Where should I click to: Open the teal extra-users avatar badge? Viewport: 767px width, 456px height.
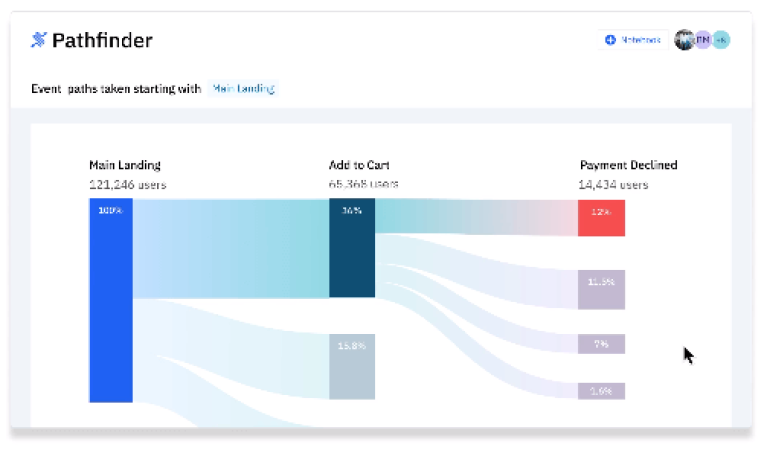(x=721, y=40)
